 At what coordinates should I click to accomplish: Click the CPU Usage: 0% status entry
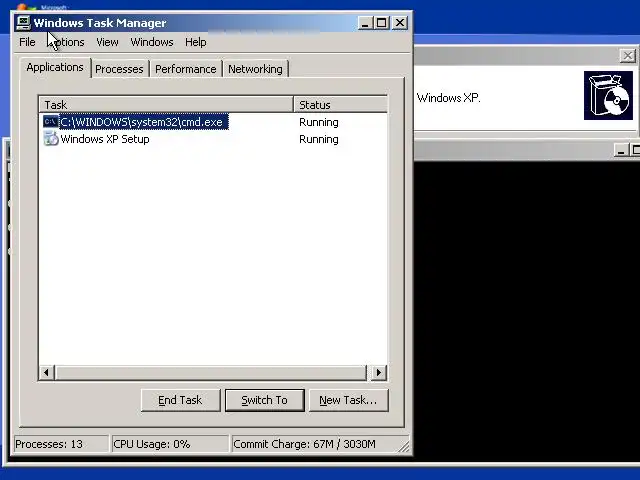pyautogui.click(x=170, y=444)
